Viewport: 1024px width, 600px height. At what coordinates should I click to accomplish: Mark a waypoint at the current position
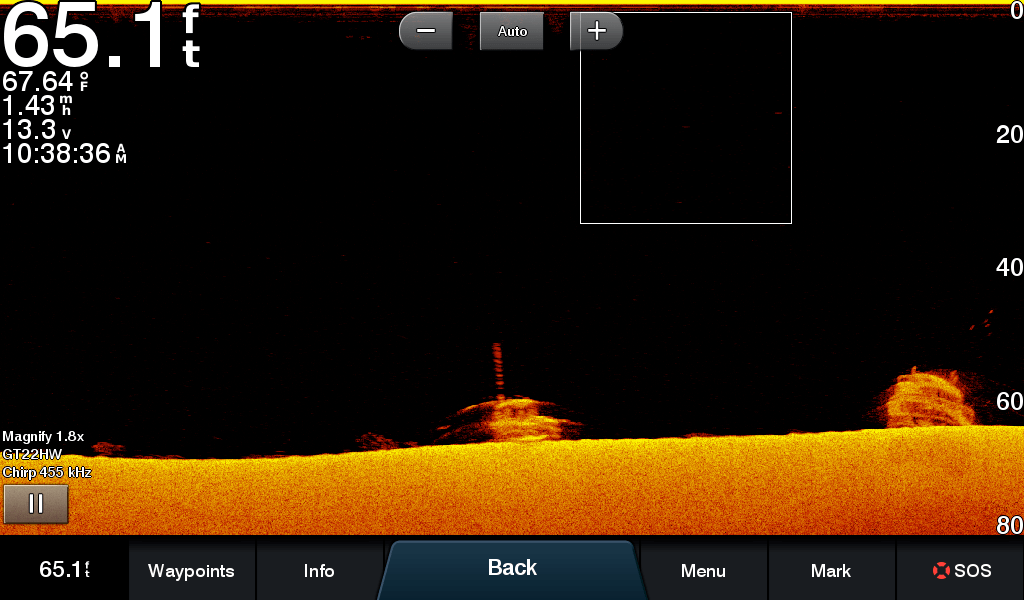click(831, 571)
